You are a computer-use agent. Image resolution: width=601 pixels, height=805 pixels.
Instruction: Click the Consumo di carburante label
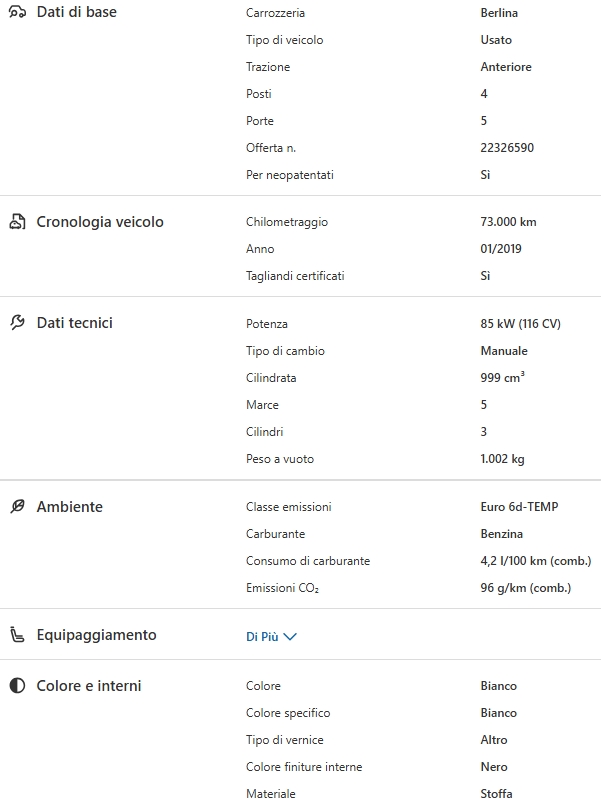point(308,561)
